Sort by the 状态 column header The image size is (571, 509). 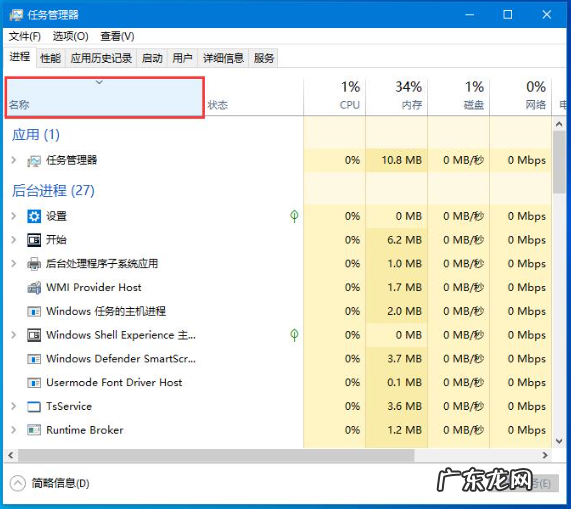pyautogui.click(x=254, y=98)
